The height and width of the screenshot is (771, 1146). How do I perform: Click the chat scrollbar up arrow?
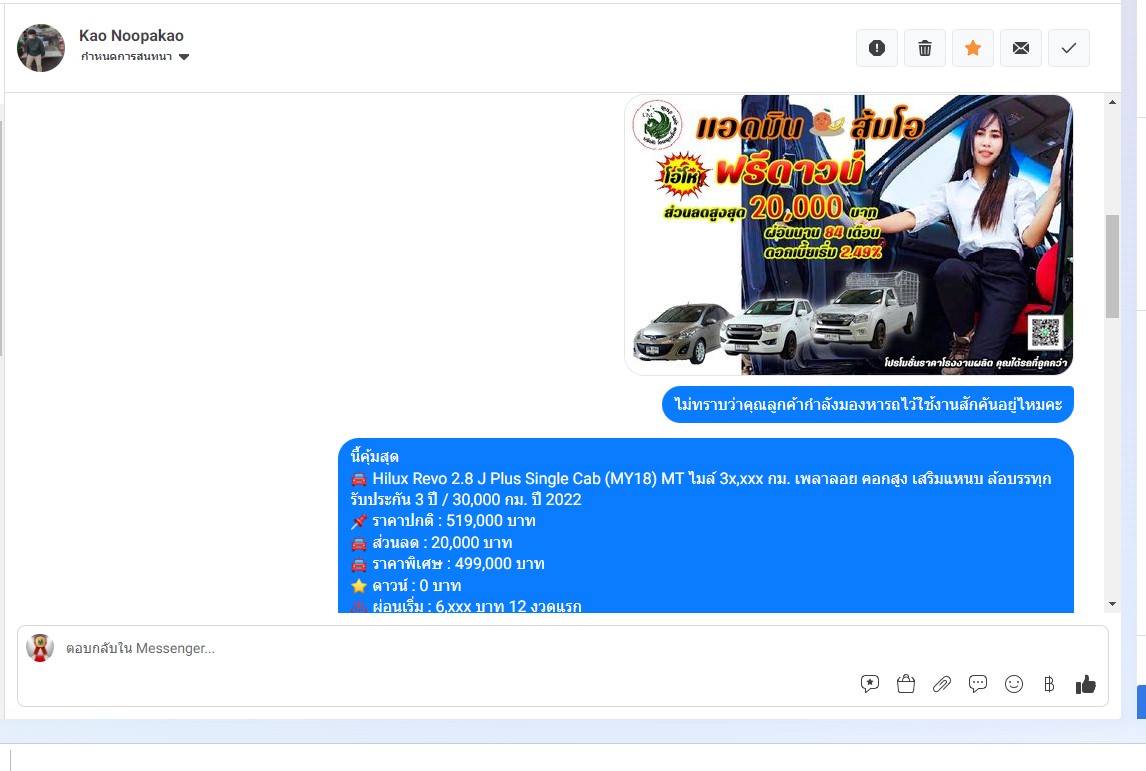[x=1112, y=102]
